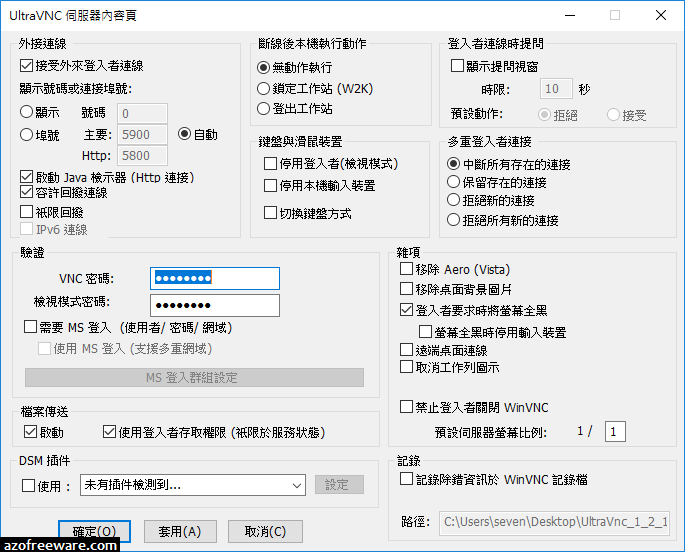This screenshot has height=552, width=685.
Task: Enable 停用登入者(檢視模式) checkbox
Action: tap(270, 164)
